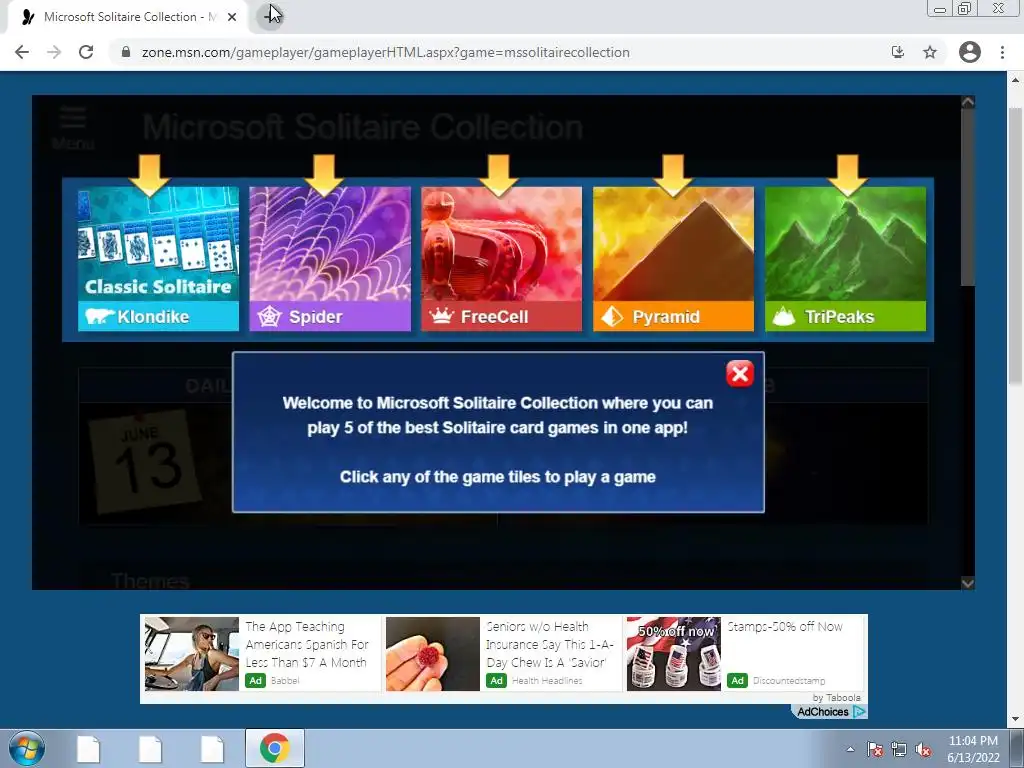The image size is (1024, 768).
Task: Click the browser forward arrow
Action: click(54, 52)
